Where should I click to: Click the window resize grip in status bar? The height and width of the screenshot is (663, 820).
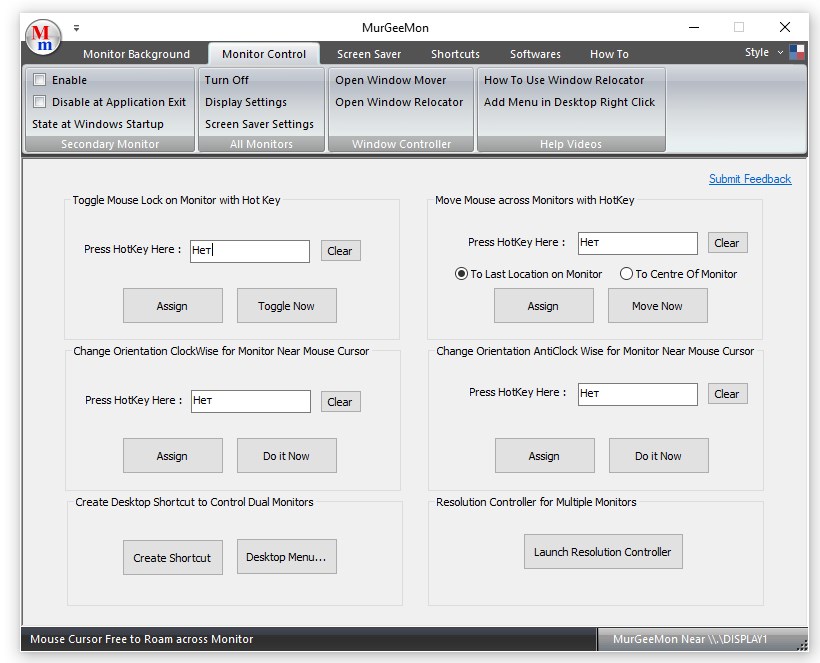point(803,645)
